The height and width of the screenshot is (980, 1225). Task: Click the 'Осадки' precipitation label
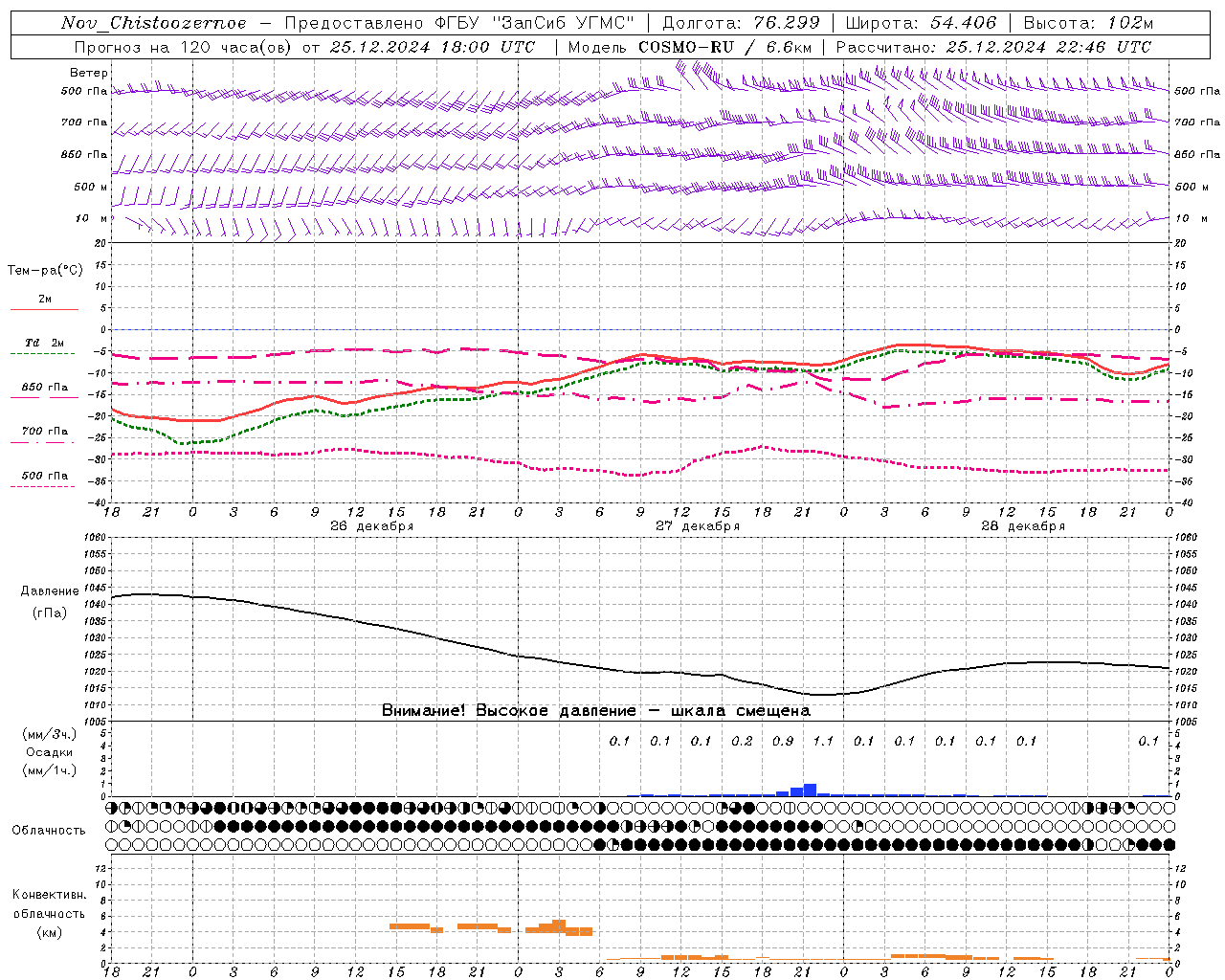50,752
